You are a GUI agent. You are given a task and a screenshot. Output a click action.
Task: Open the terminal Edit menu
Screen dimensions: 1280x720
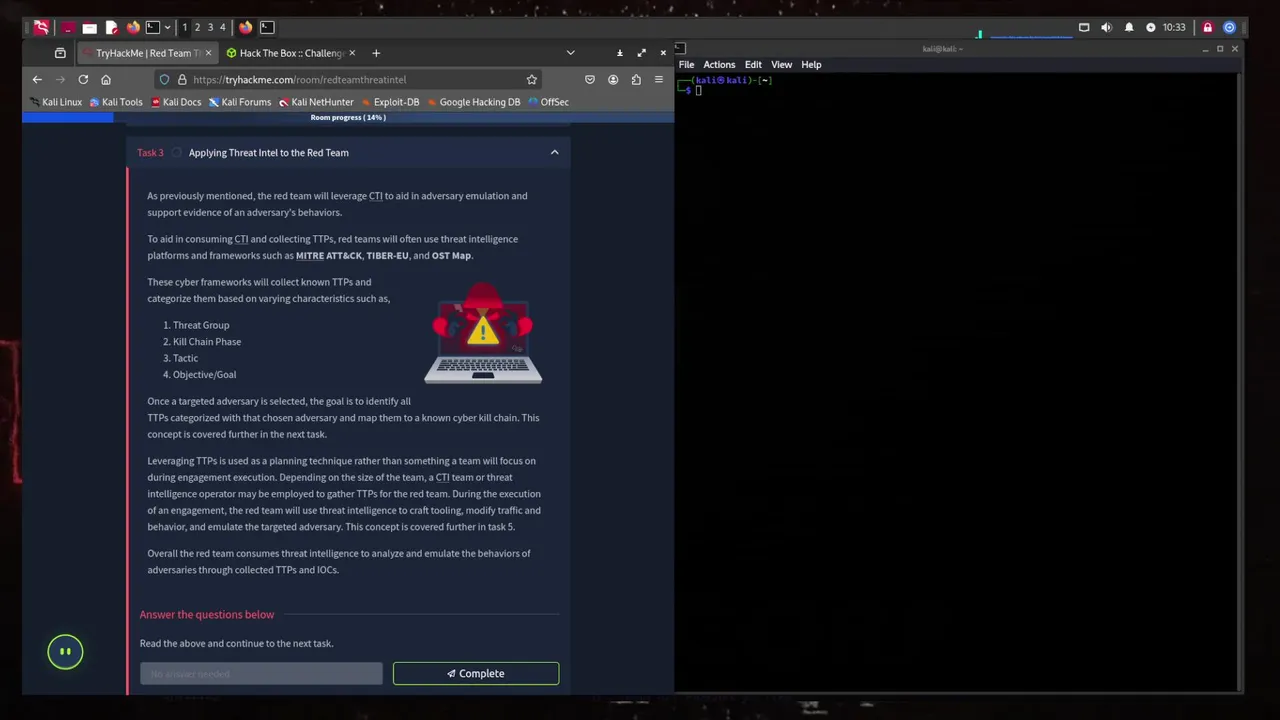pos(753,65)
